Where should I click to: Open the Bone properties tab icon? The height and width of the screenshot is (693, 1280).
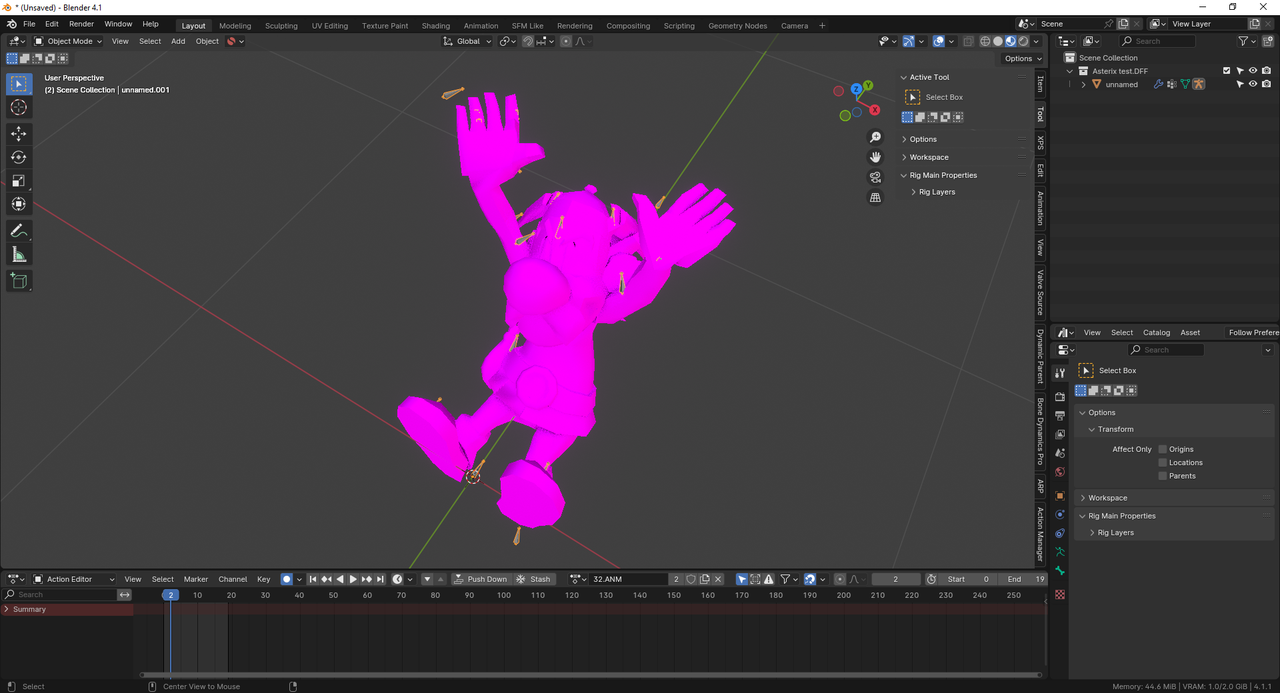point(1060,571)
